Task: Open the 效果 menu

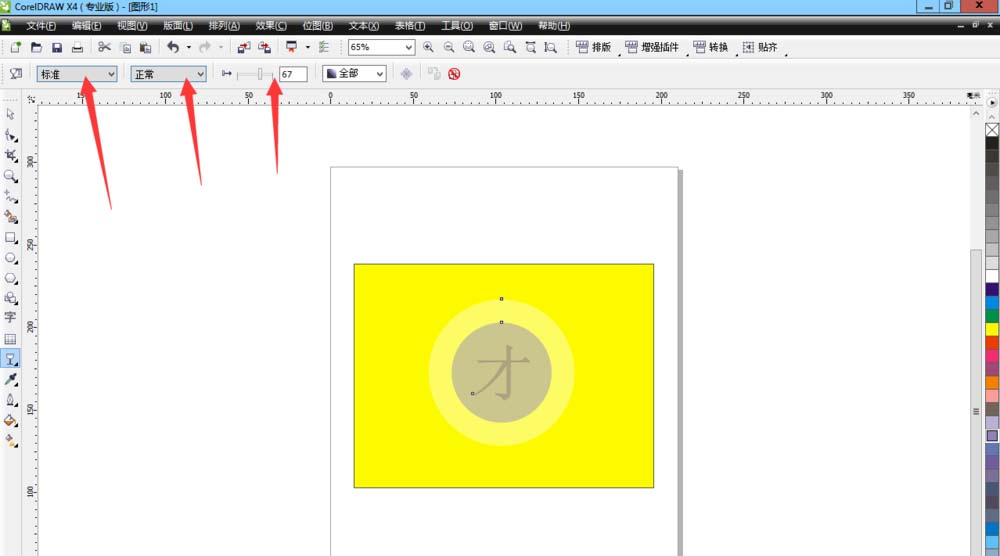Action: pyautogui.click(x=270, y=26)
